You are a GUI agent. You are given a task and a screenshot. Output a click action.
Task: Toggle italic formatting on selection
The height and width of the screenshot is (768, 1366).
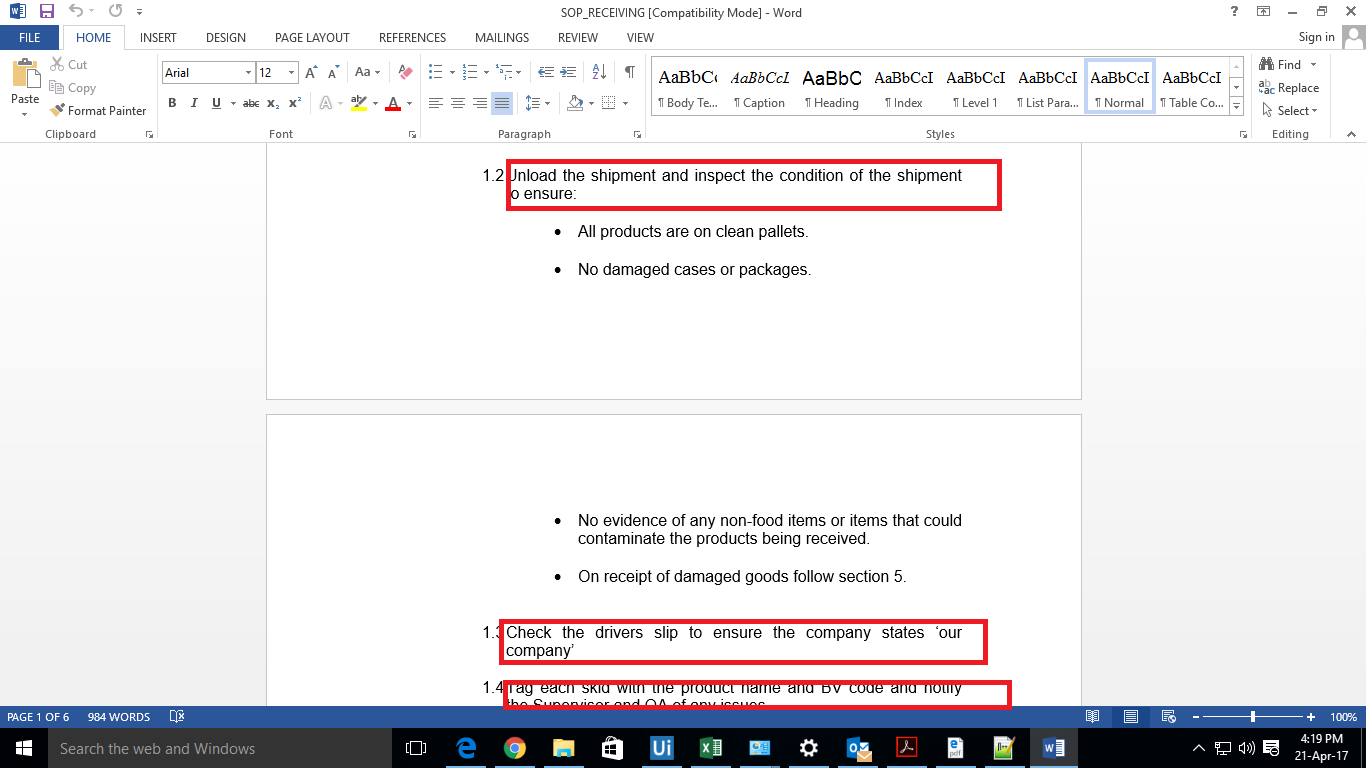pyautogui.click(x=193, y=103)
